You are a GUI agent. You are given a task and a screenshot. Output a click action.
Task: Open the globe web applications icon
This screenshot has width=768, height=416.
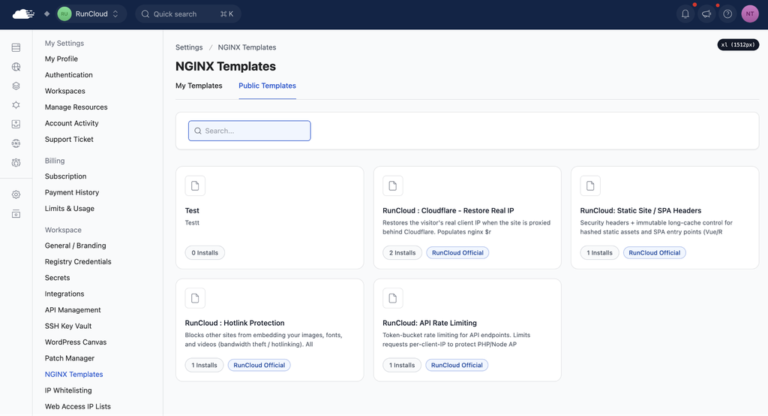[16, 67]
